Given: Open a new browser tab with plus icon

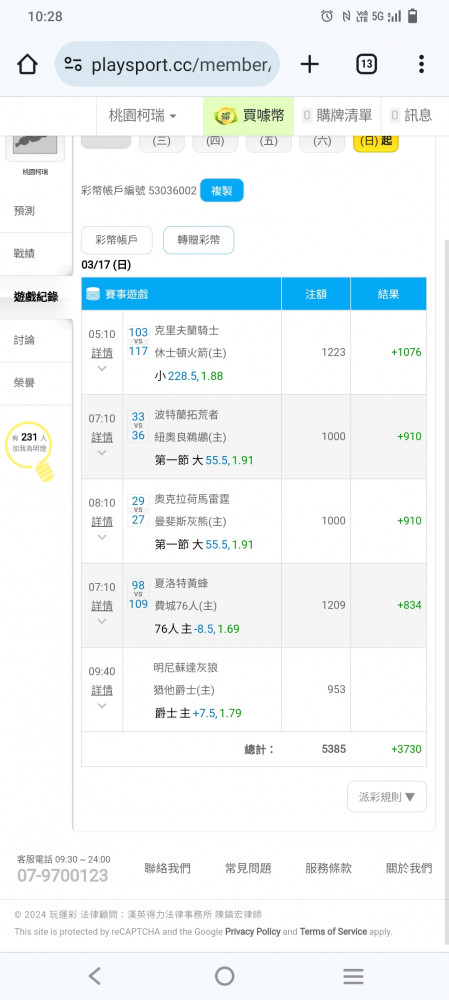Looking at the screenshot, I should click(x=309, y=64).
